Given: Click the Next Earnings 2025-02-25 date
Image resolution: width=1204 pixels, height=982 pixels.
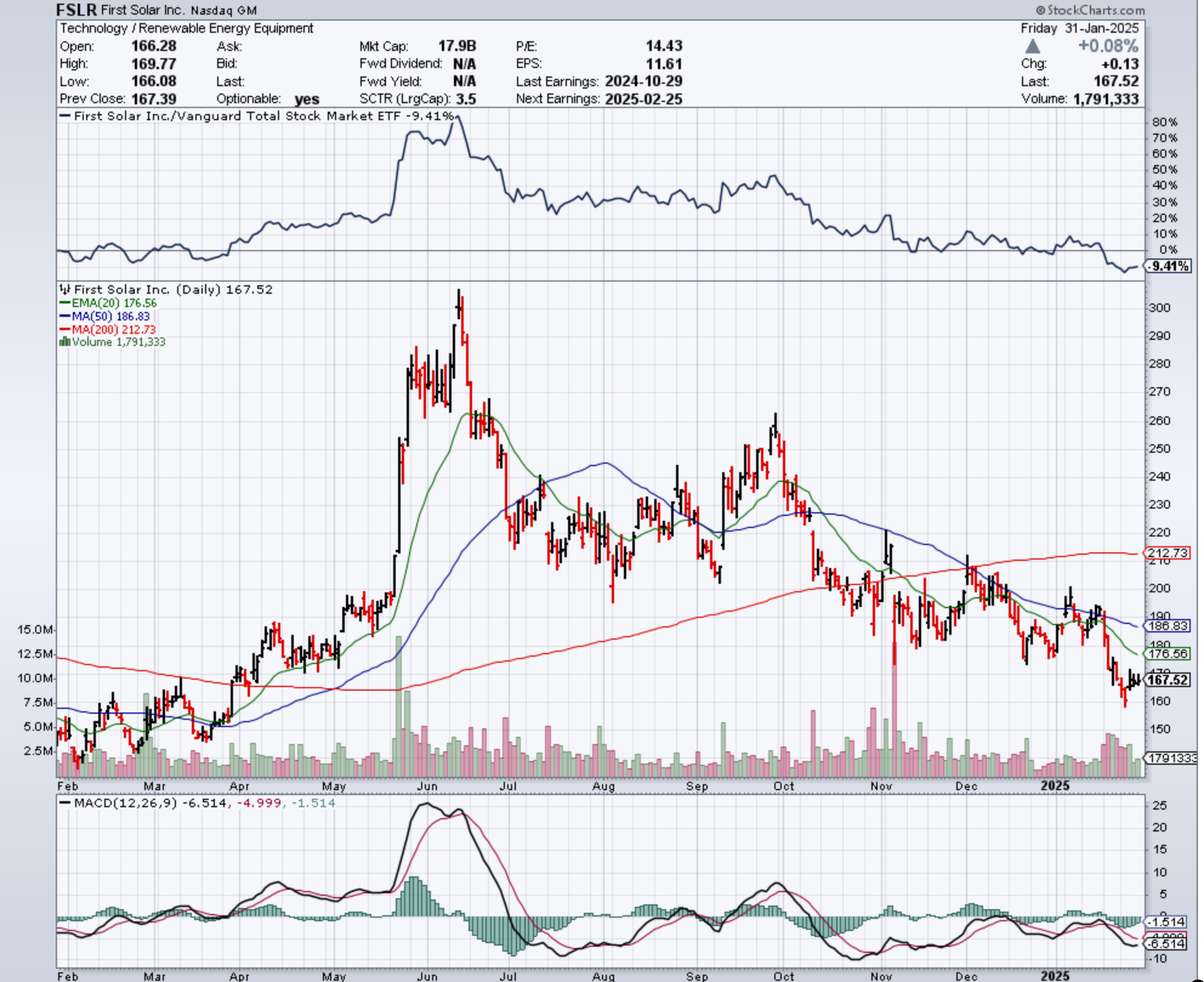Looking at the screenshot, I should [x=643, y=99].
